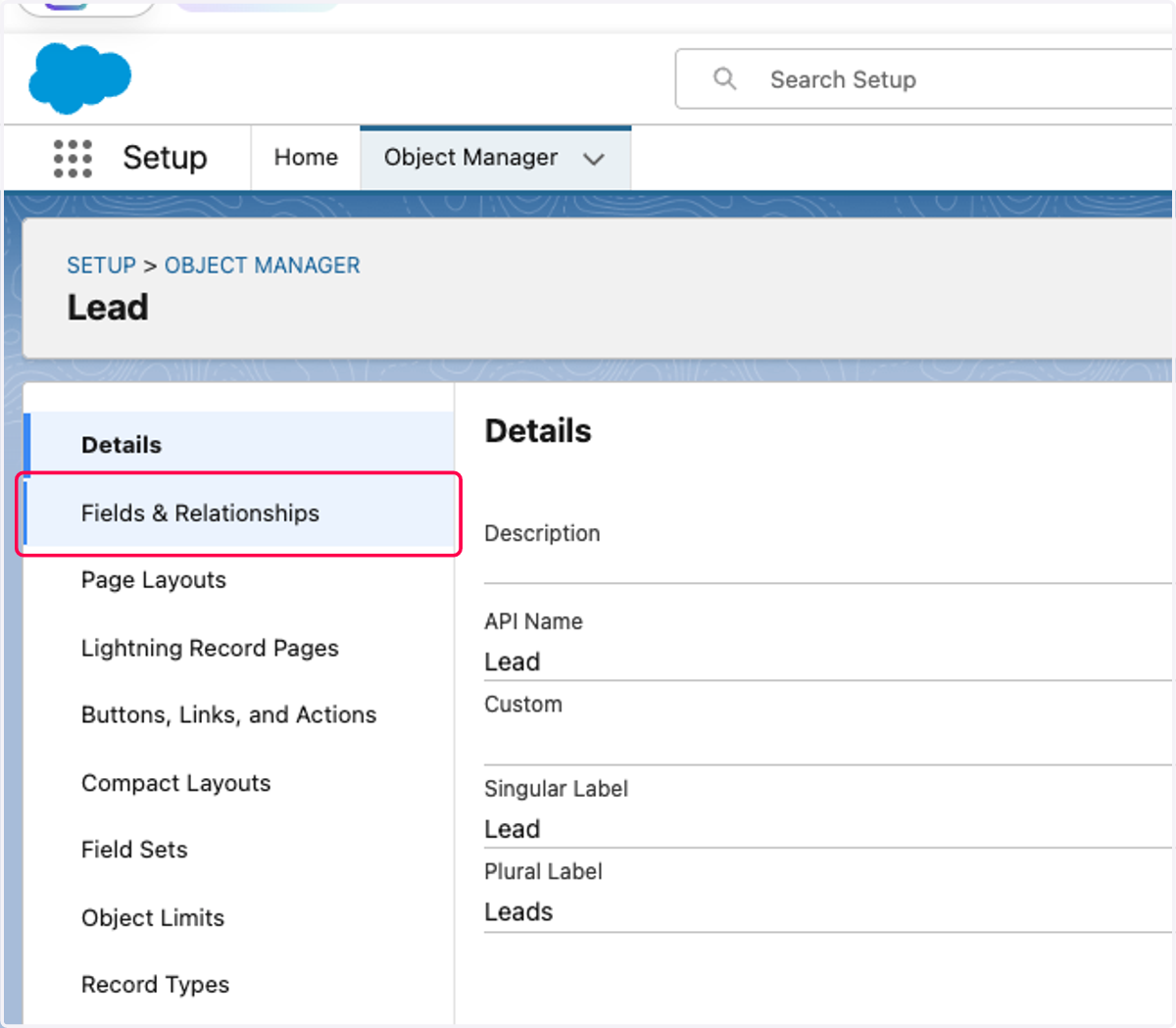
Task: Follow the OBJECT MANAGER breadcrumb link
Action: 262,266
